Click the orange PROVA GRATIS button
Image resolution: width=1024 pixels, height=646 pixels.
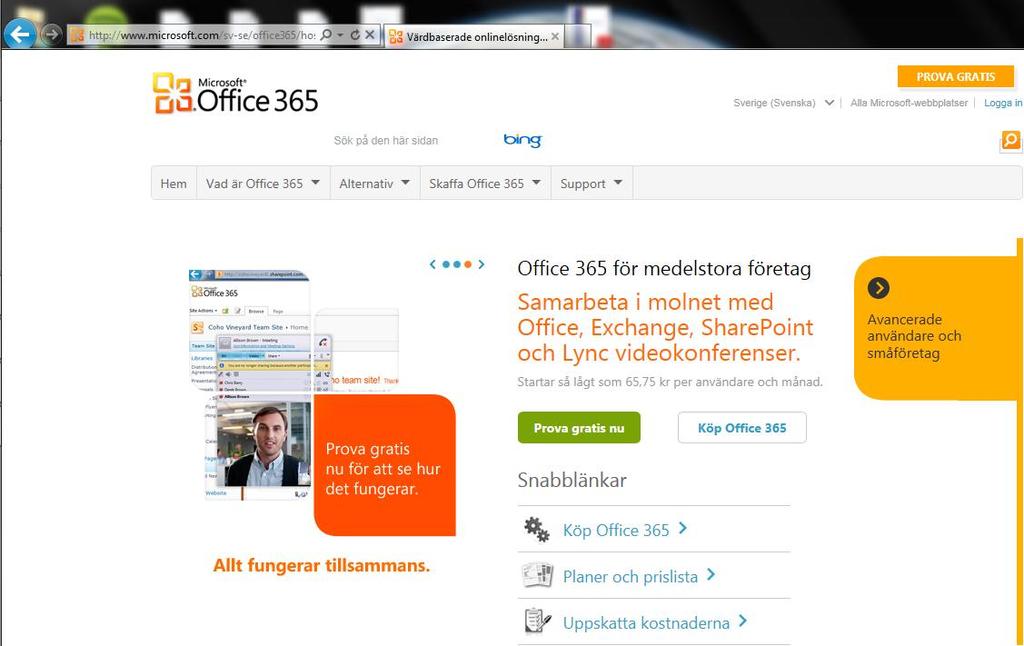click(955, 76)
